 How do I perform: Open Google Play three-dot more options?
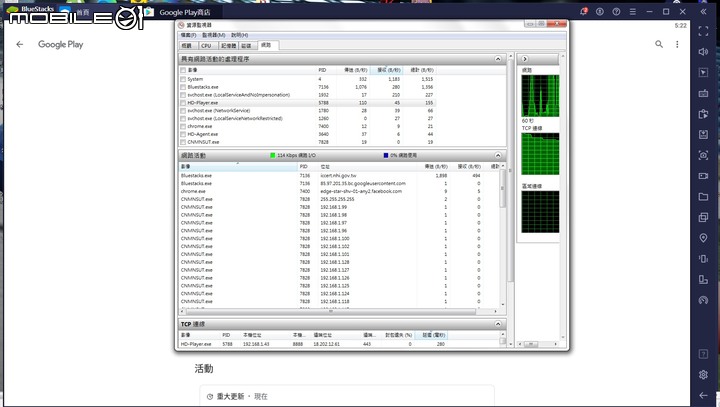tap(677, 45)
